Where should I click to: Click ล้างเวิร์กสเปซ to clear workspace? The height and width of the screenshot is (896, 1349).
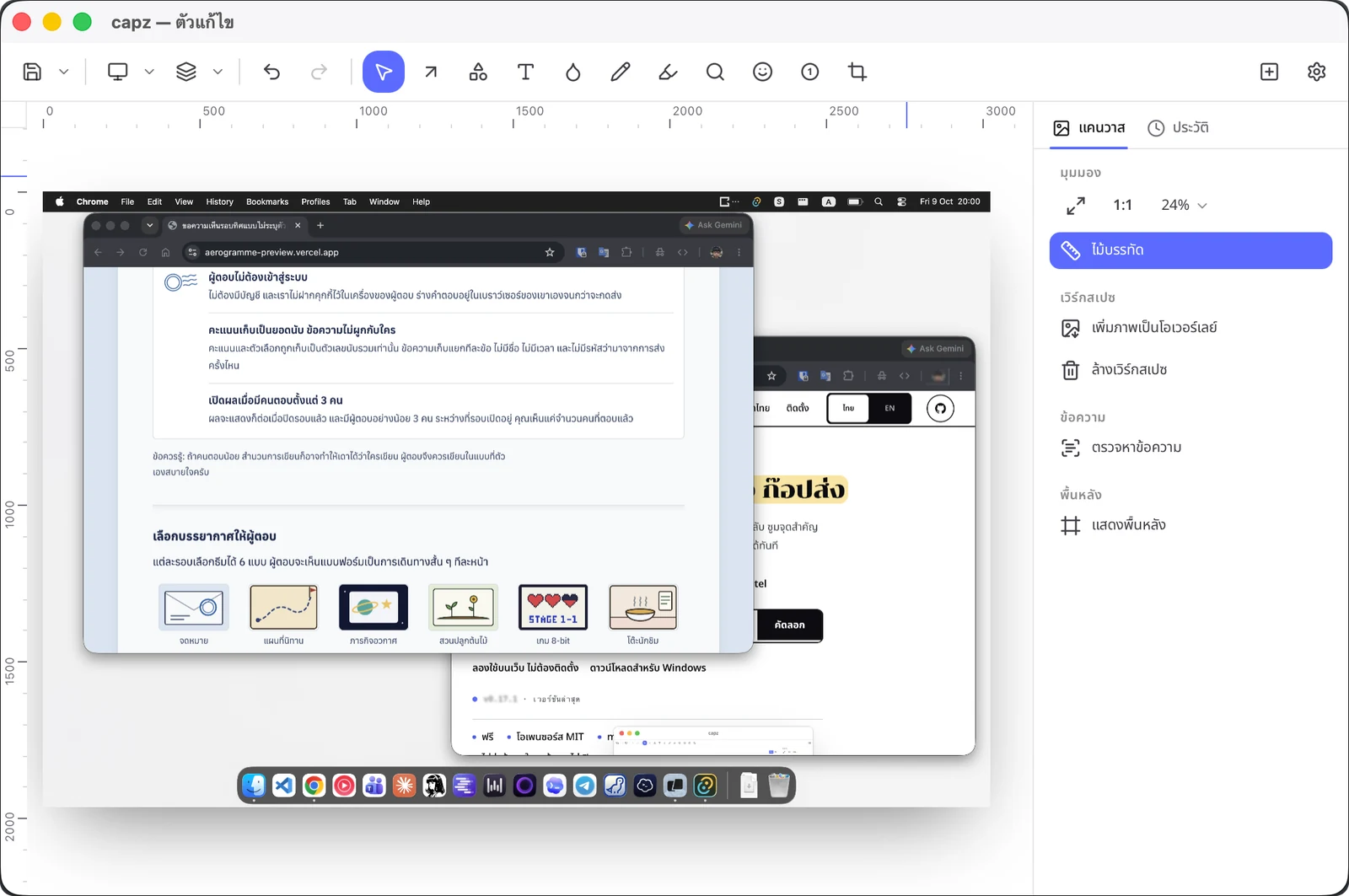[x=1190, y=370]
